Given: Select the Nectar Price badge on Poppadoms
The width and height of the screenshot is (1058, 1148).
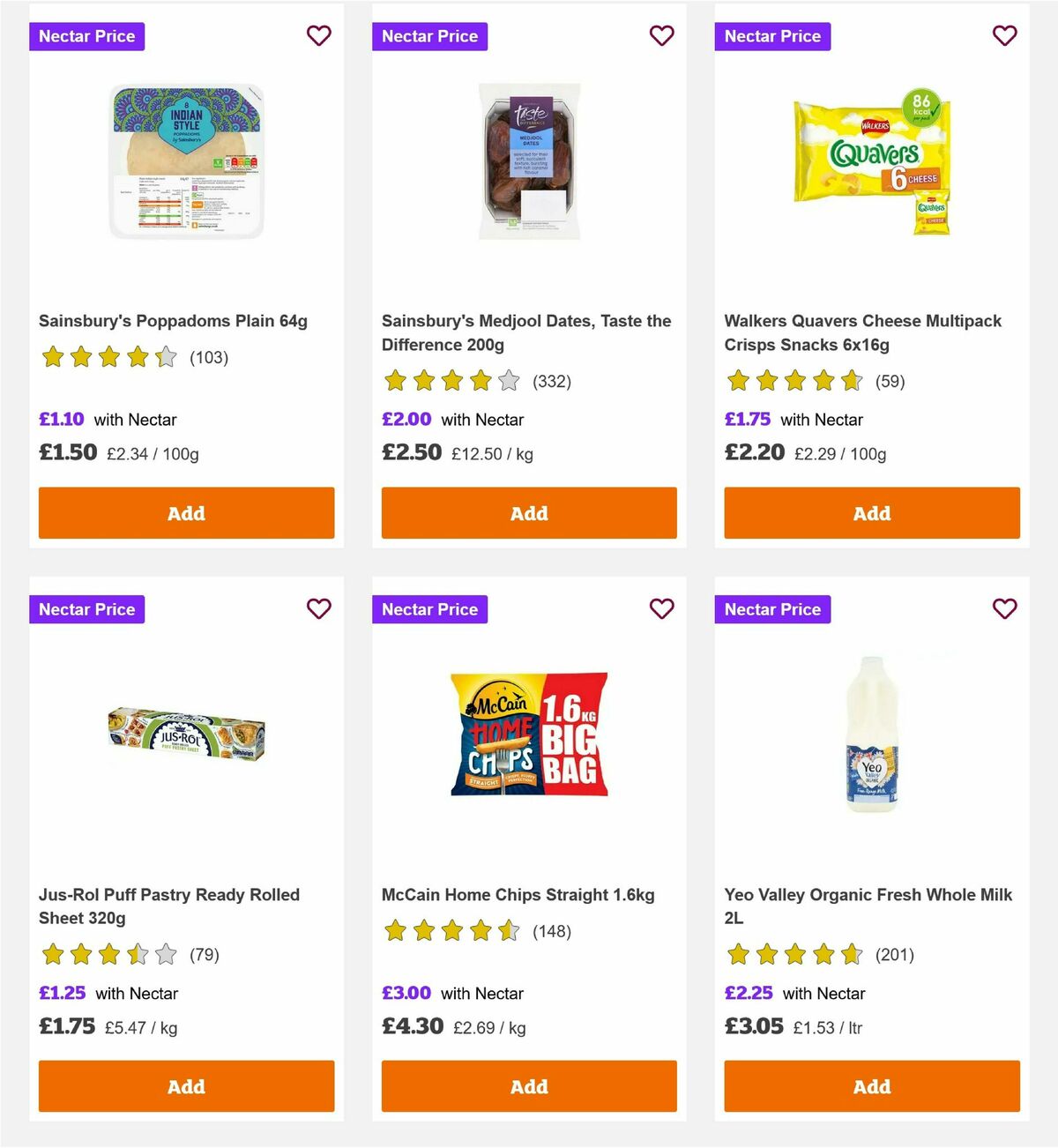Looking at the screenshot, I should coord(86,36).
